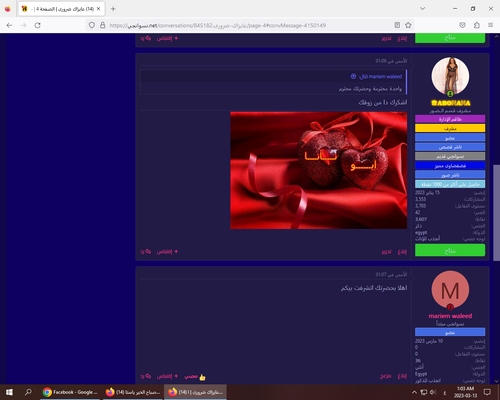This screenshot has width=500, height=400.
Task: Switch to Chrome Facebook taskbar window
Action: pos(70,392)
